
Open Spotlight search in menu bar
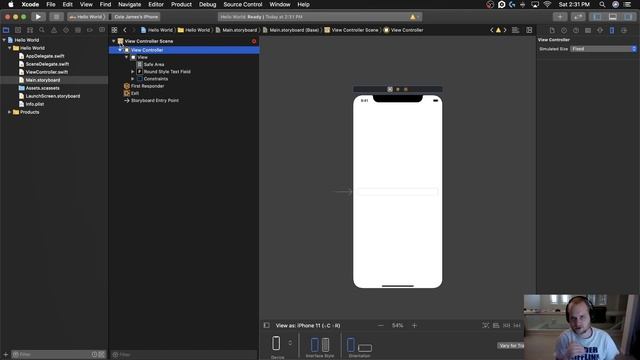click(602, 4)
